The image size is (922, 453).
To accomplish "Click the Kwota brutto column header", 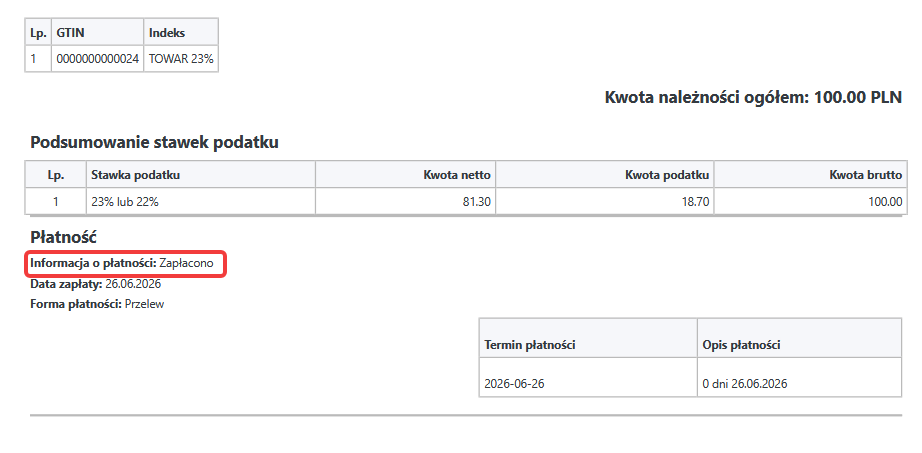I will click(808, 175).
